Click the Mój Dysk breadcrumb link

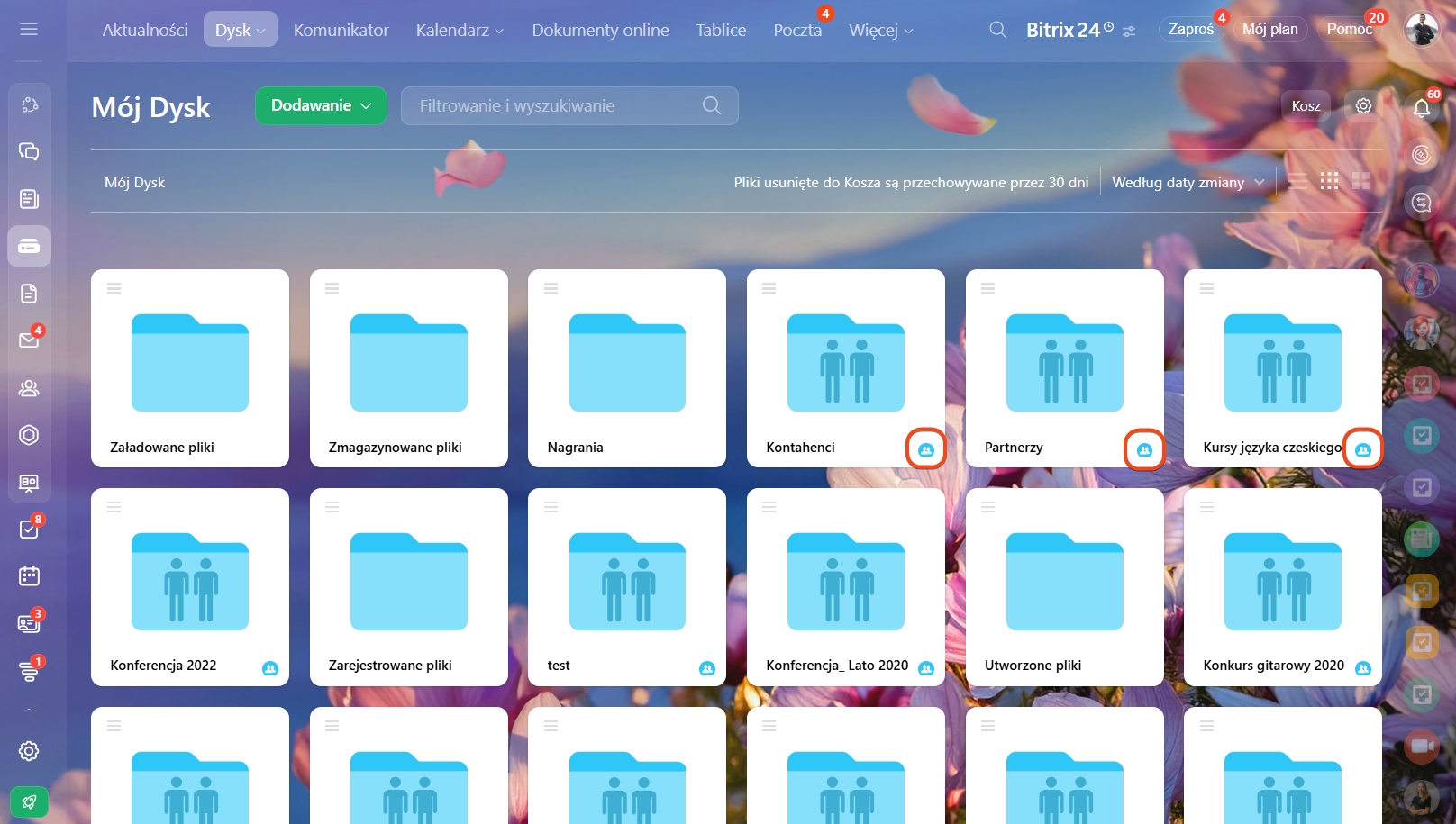pos(134,182)
